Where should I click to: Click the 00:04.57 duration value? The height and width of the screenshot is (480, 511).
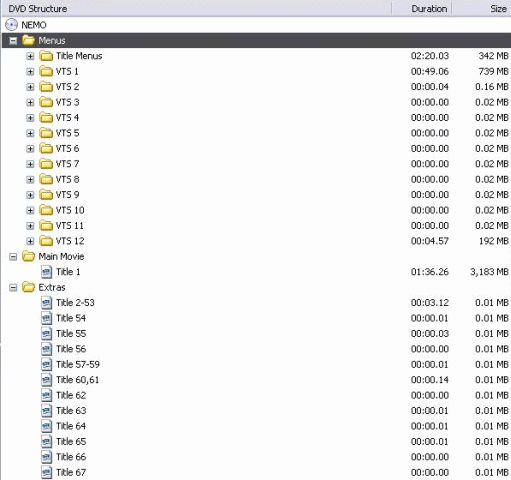click(x=430, y=241)
